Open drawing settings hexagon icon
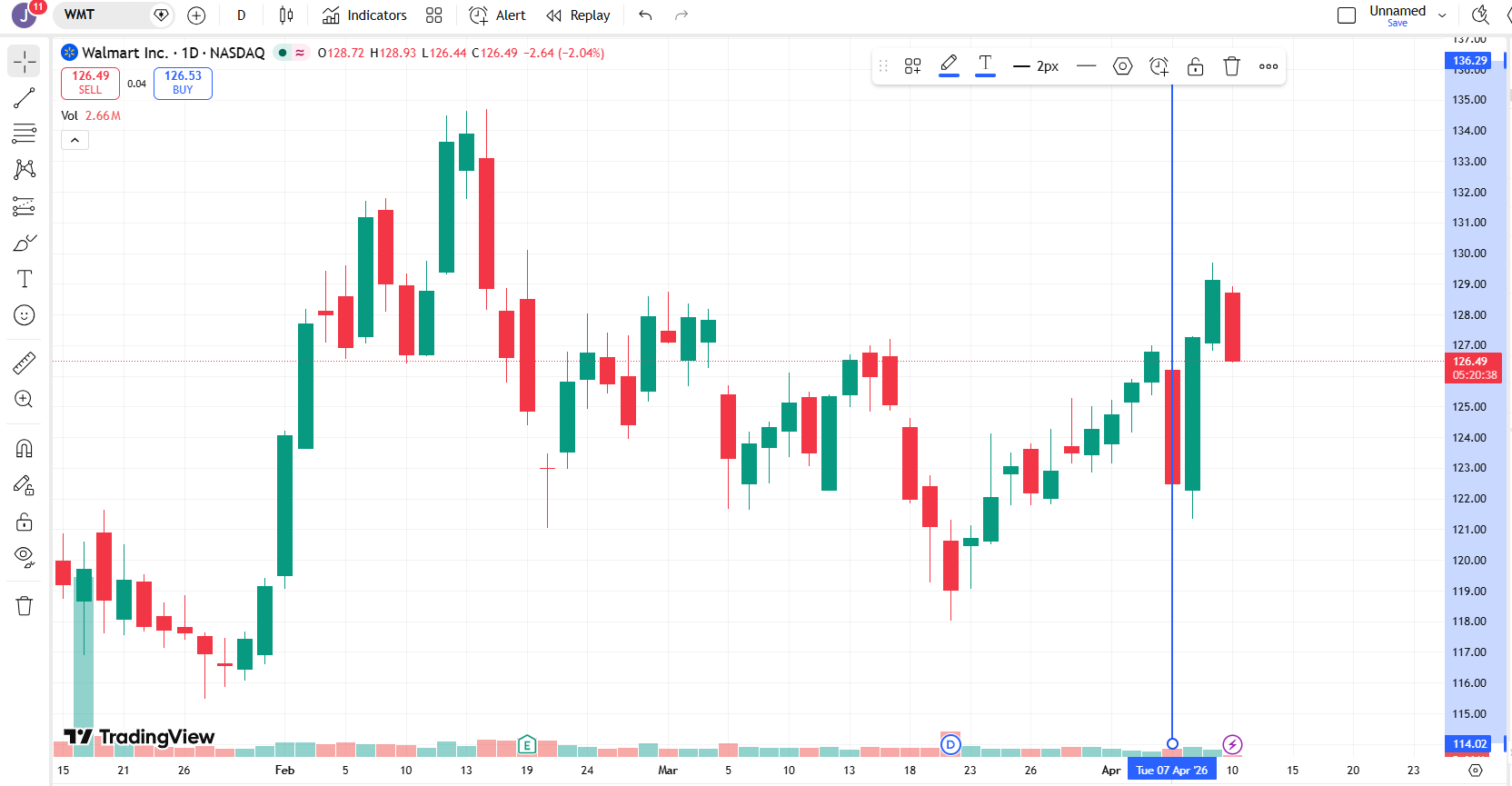Viewport: 1512px width, 786px height. 1122,66
